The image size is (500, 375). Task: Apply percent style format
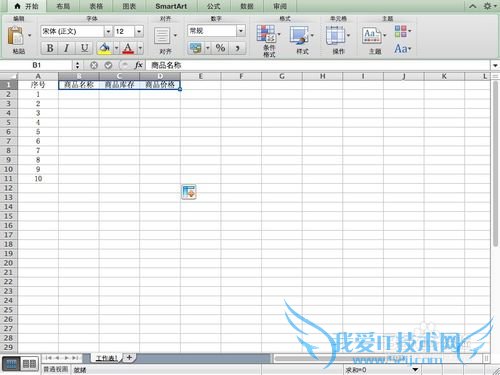220,48
